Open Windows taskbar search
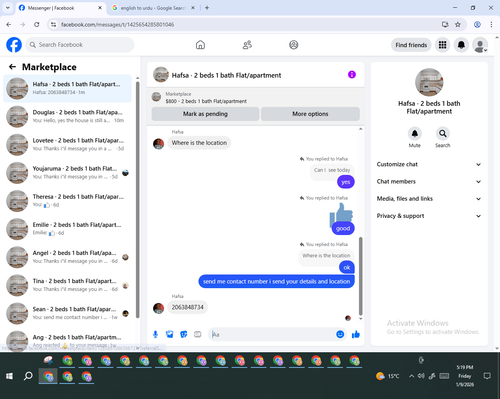This screenshot has height=399, width=500. point(28,376)
